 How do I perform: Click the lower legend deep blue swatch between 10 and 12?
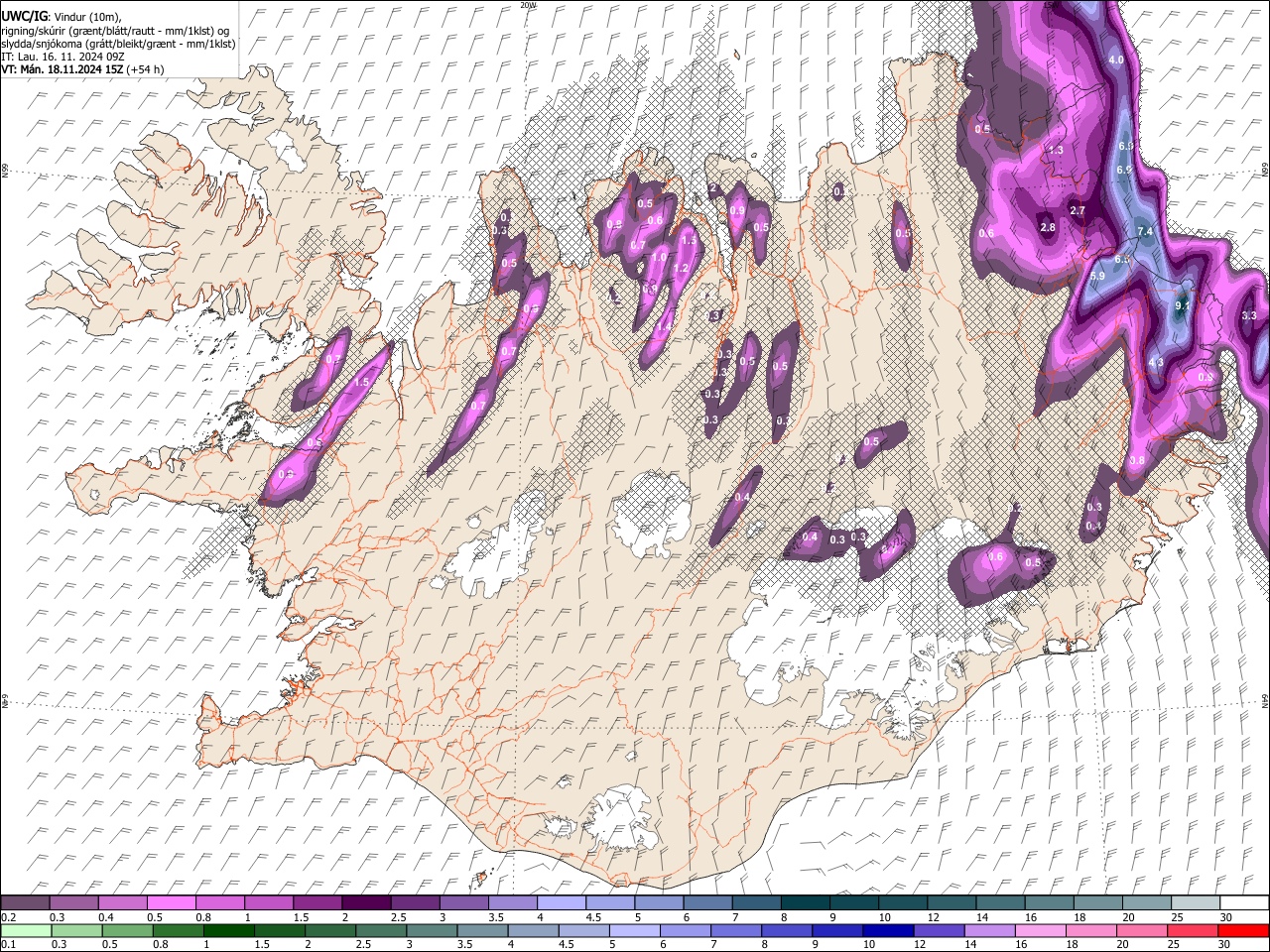[x=890, y=930]
